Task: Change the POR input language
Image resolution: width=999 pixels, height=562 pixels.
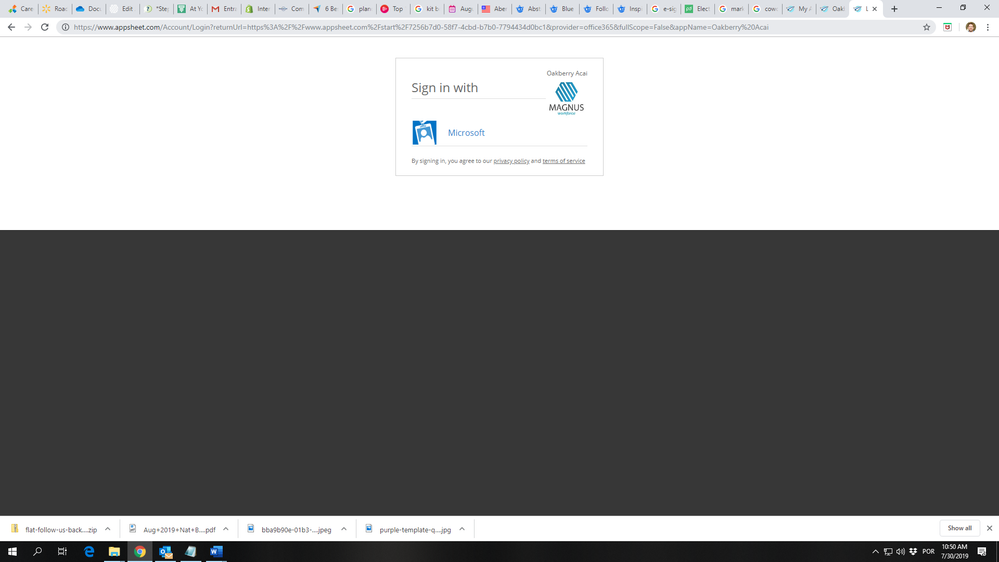Action: 928,552
